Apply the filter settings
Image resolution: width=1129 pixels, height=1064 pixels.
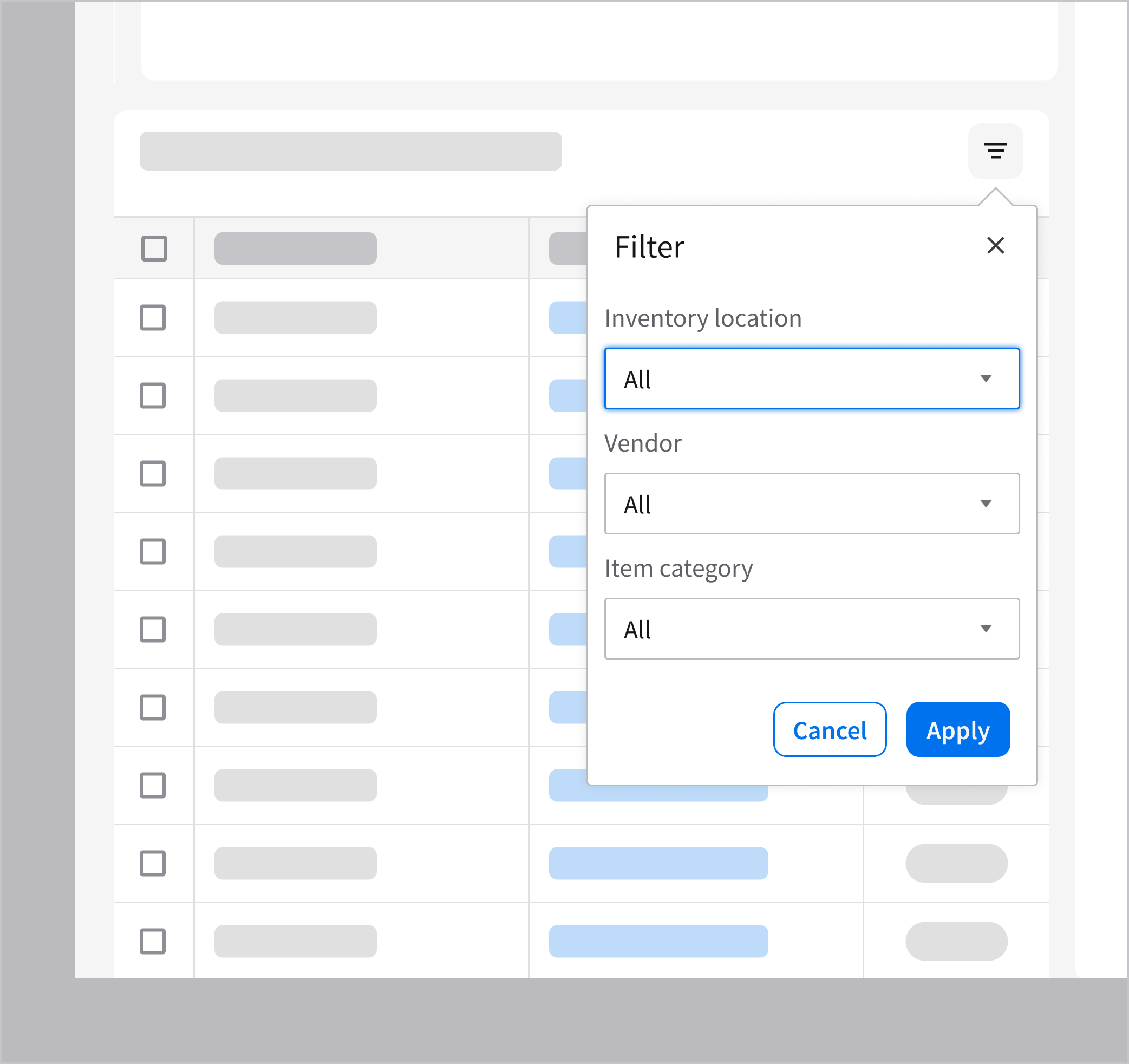957,729
